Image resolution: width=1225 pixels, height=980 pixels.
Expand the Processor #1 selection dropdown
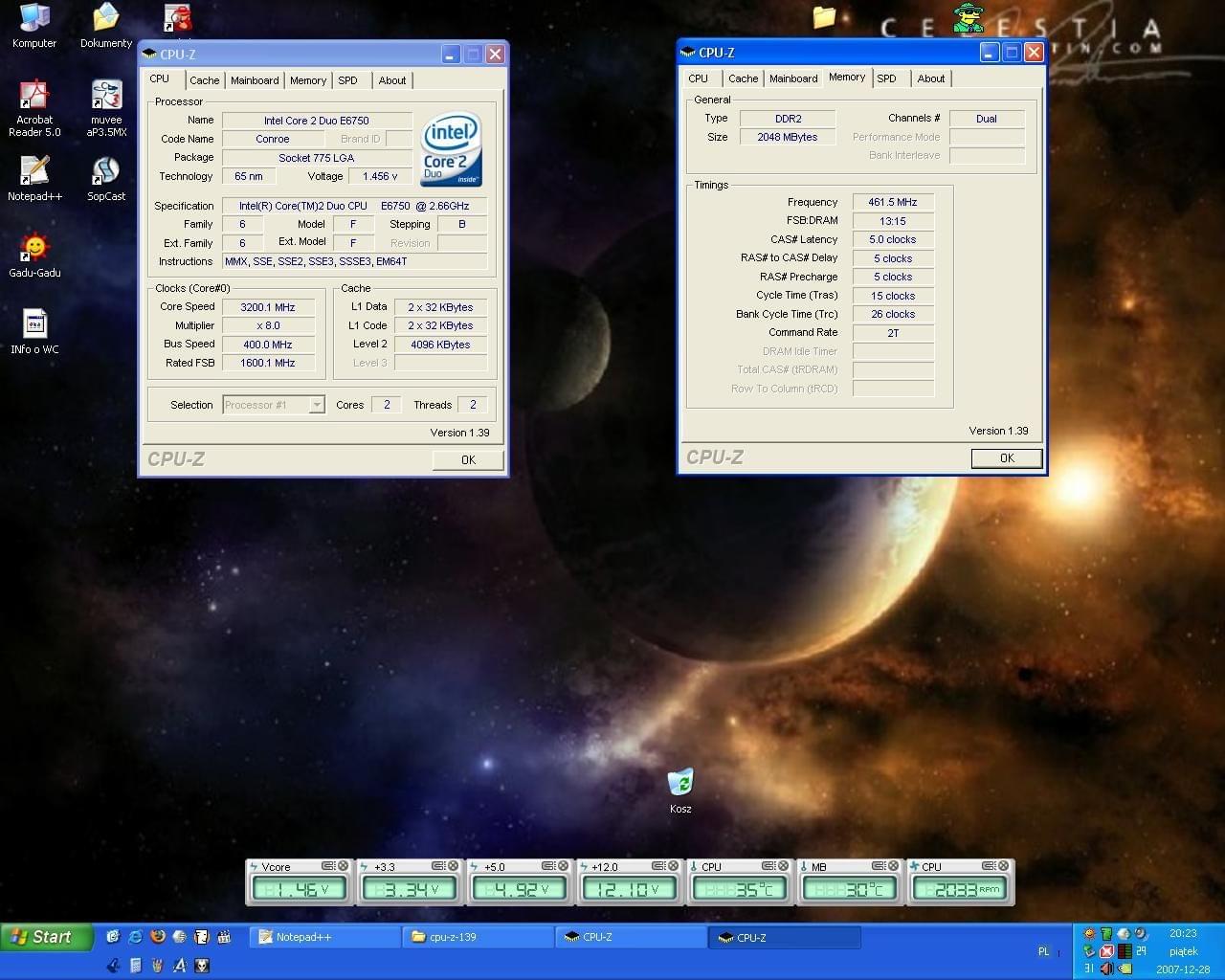(317, 405)
